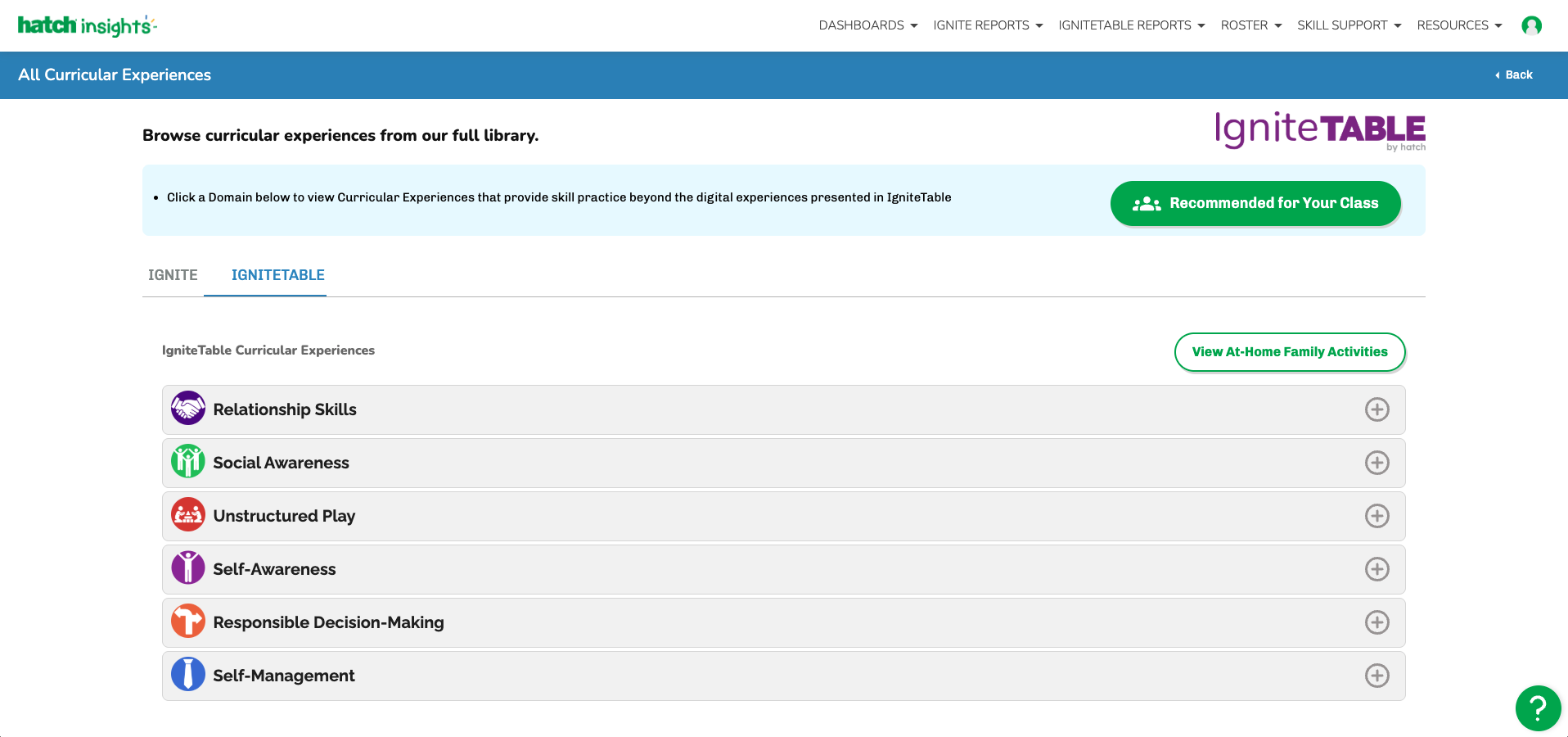Click the Social Awareness domain title
Screen dimensions: 1568x737
click(x=281, y=463)
